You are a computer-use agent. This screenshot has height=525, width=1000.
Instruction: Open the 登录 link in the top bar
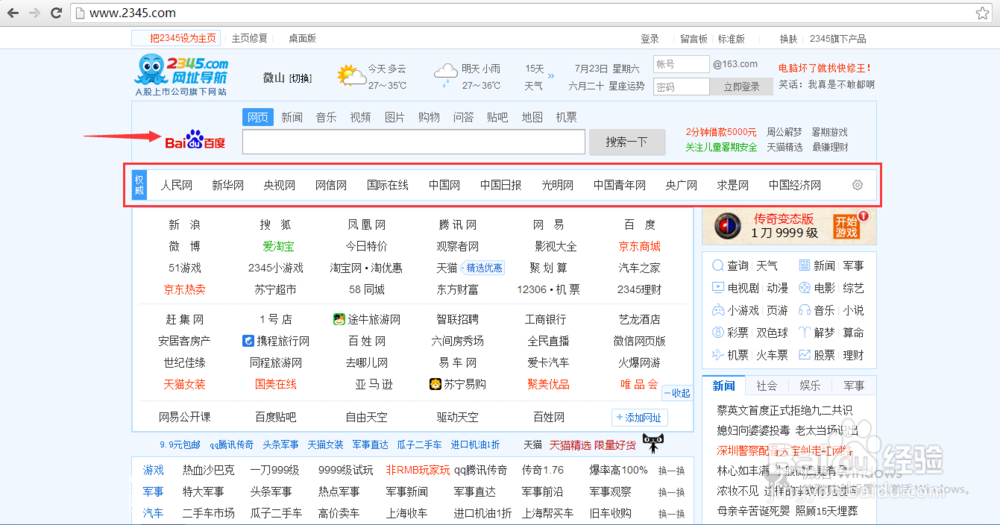pyautogui.click(x=649, y=39)
